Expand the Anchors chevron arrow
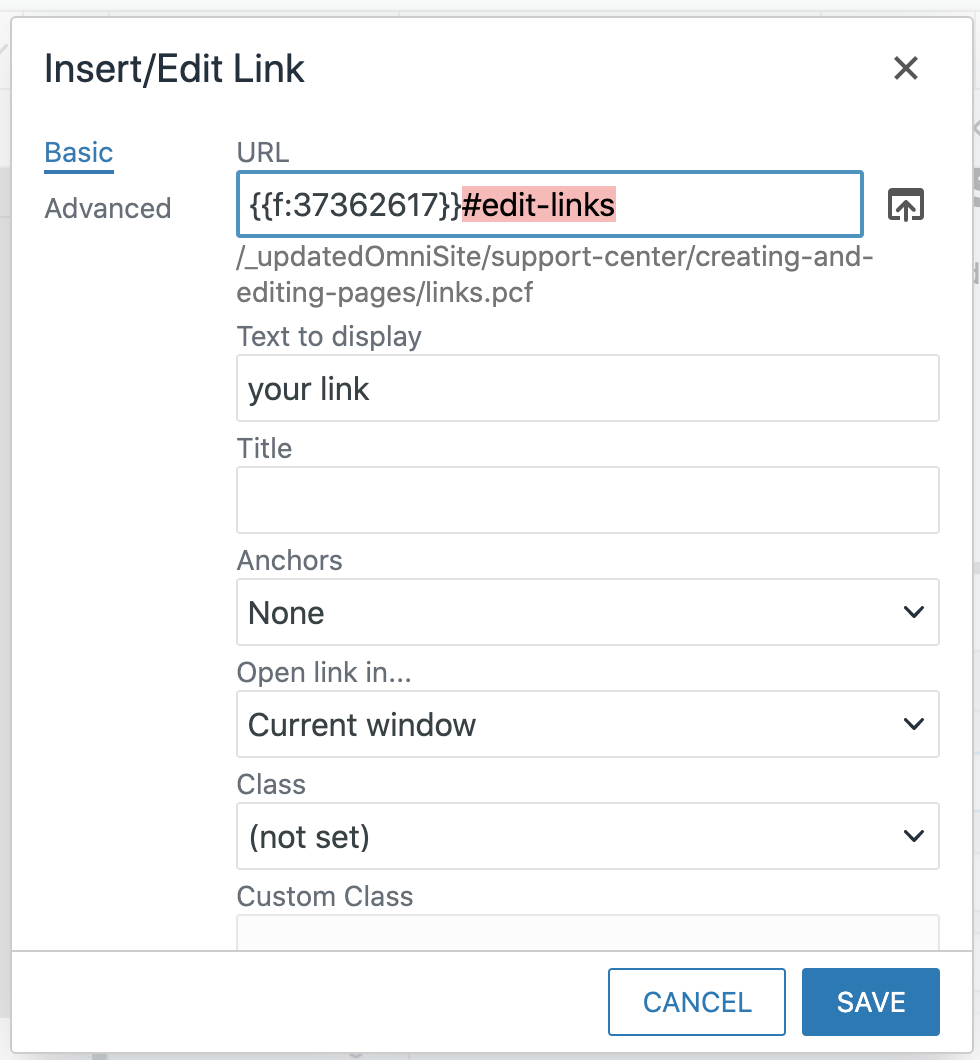The height and width of the screenshot is (1060, 980). tap(913, 612)
